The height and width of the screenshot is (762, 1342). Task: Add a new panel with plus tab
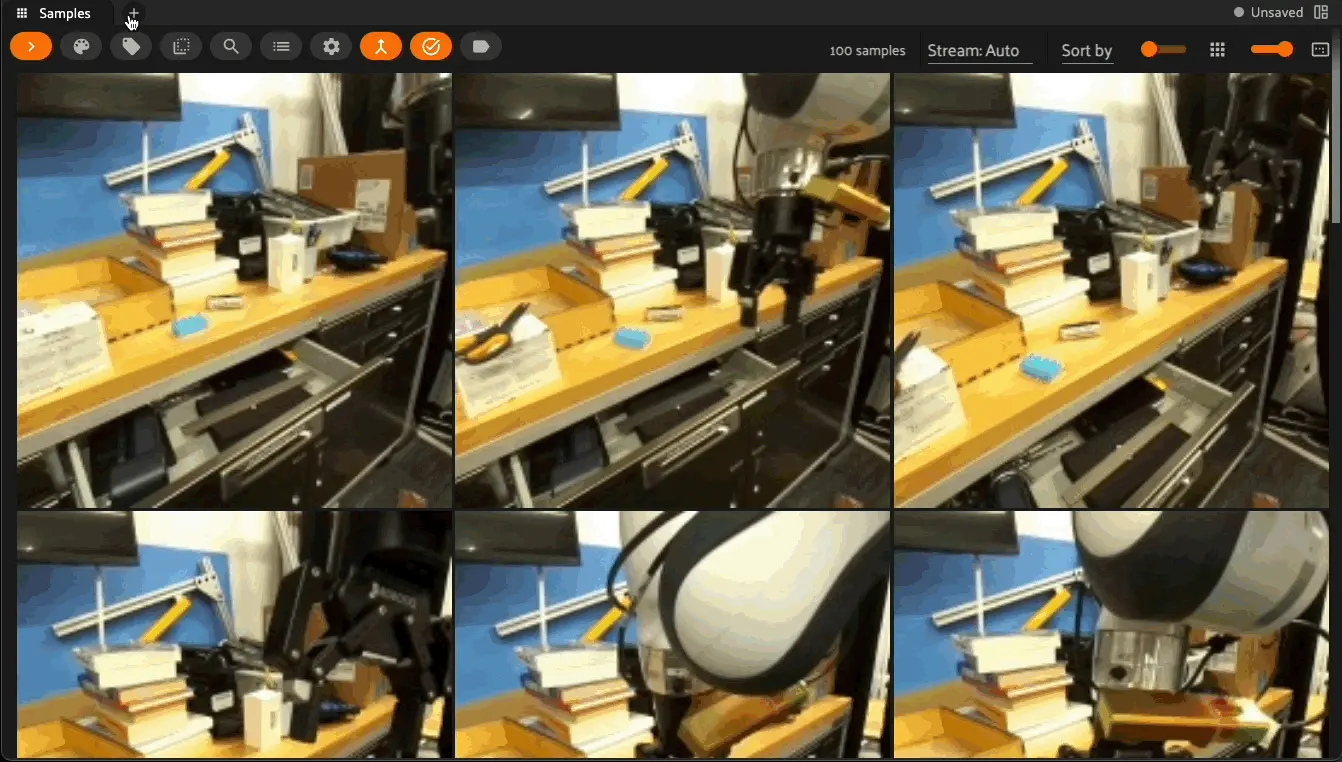(x=133, y=13)
